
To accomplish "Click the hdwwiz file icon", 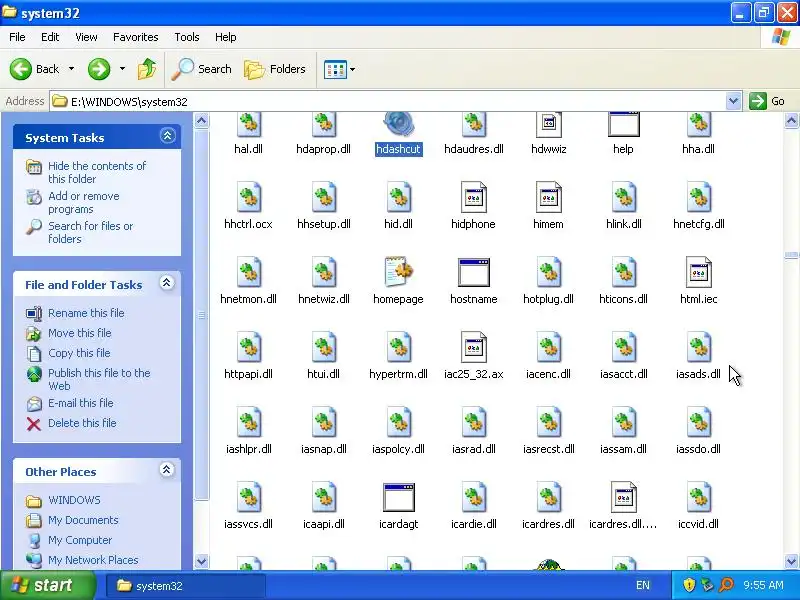I will (x=548, y=124).
